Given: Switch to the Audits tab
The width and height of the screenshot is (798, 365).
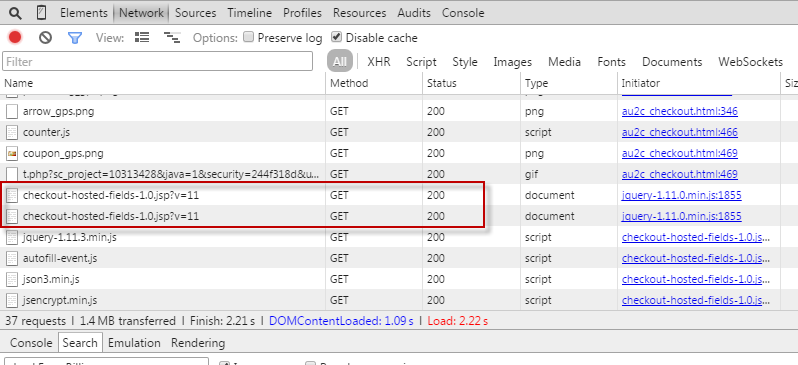Looking at the screenshot, I should [x=414, y=13].
